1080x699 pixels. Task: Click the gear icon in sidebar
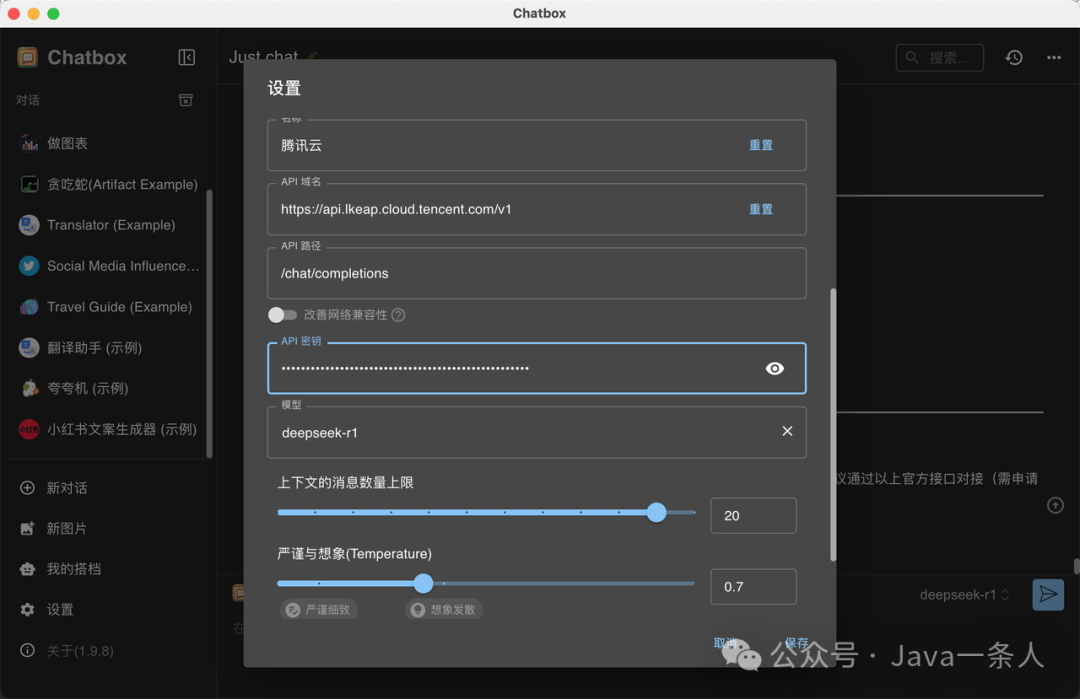point(28,609)
